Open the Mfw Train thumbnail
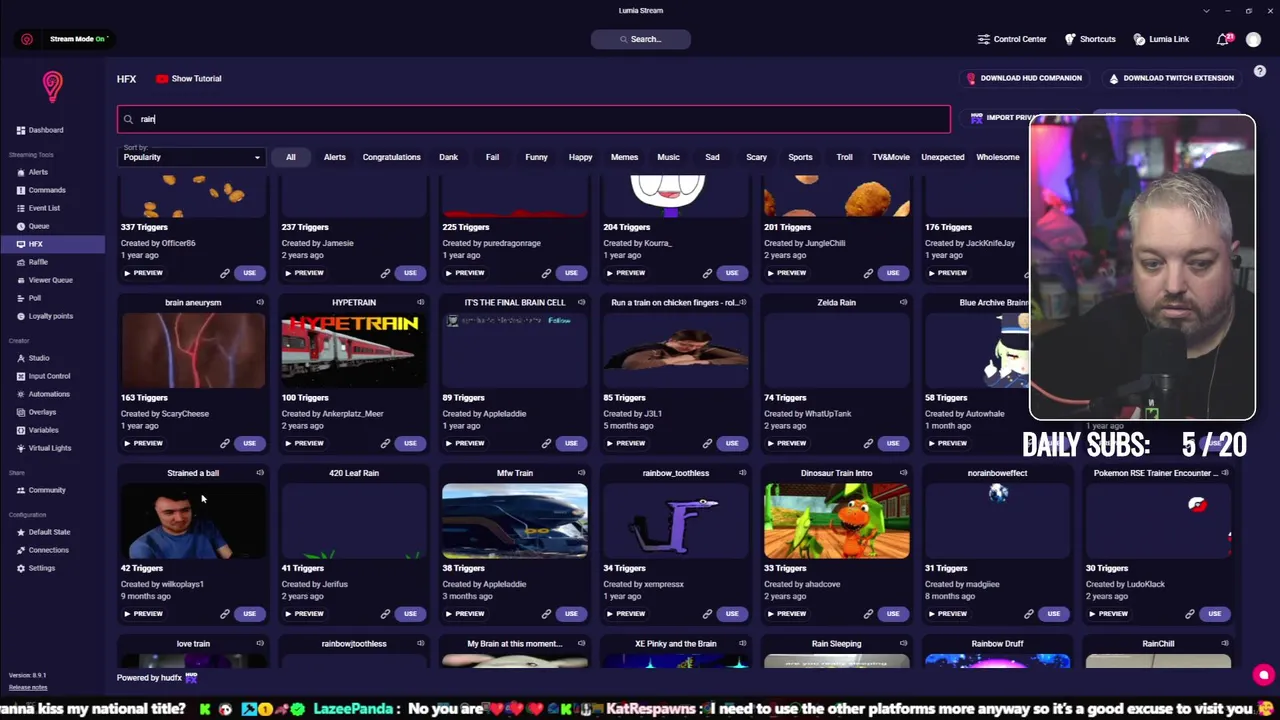Screen dimensions: 1280x720 coord(515,521)
